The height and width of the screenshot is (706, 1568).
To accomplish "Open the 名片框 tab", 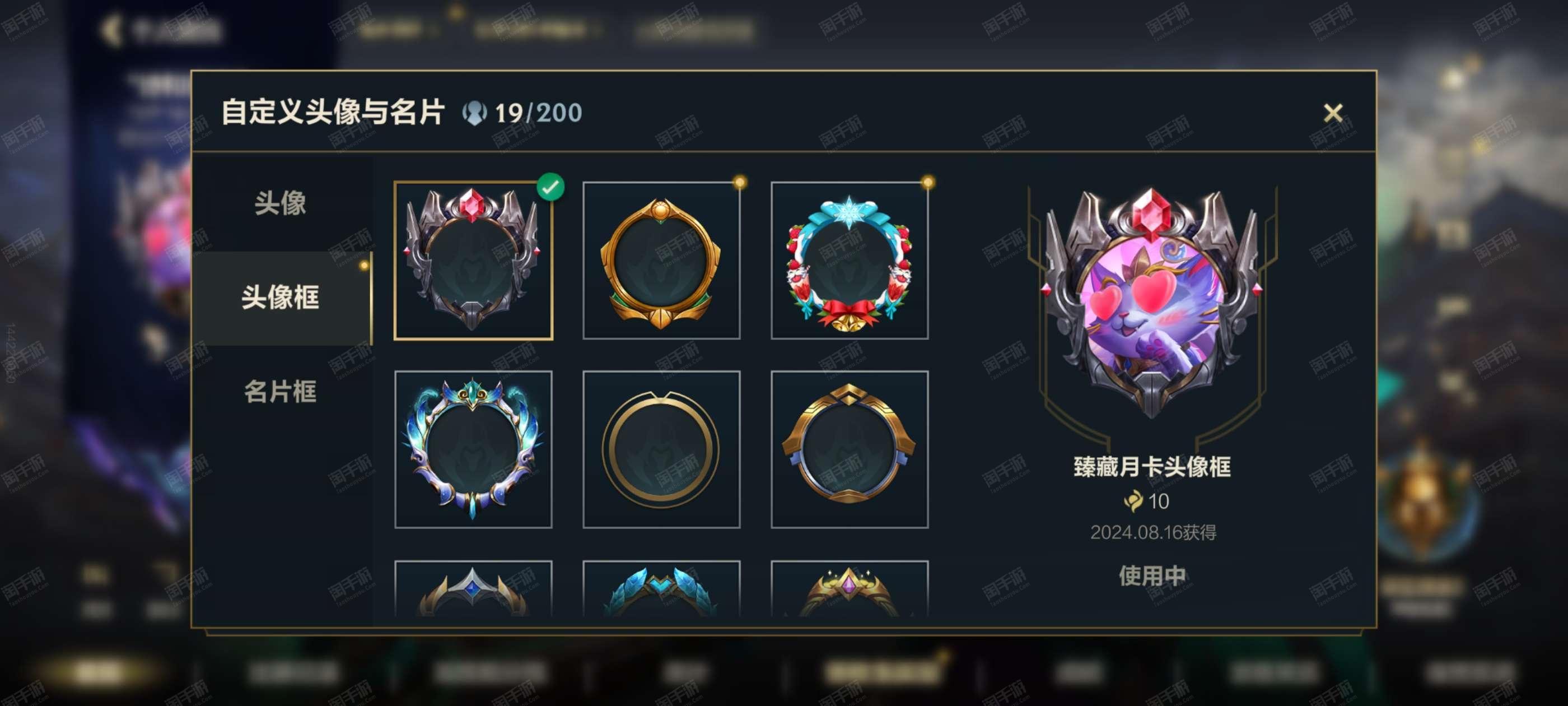I will pos(280,391).
